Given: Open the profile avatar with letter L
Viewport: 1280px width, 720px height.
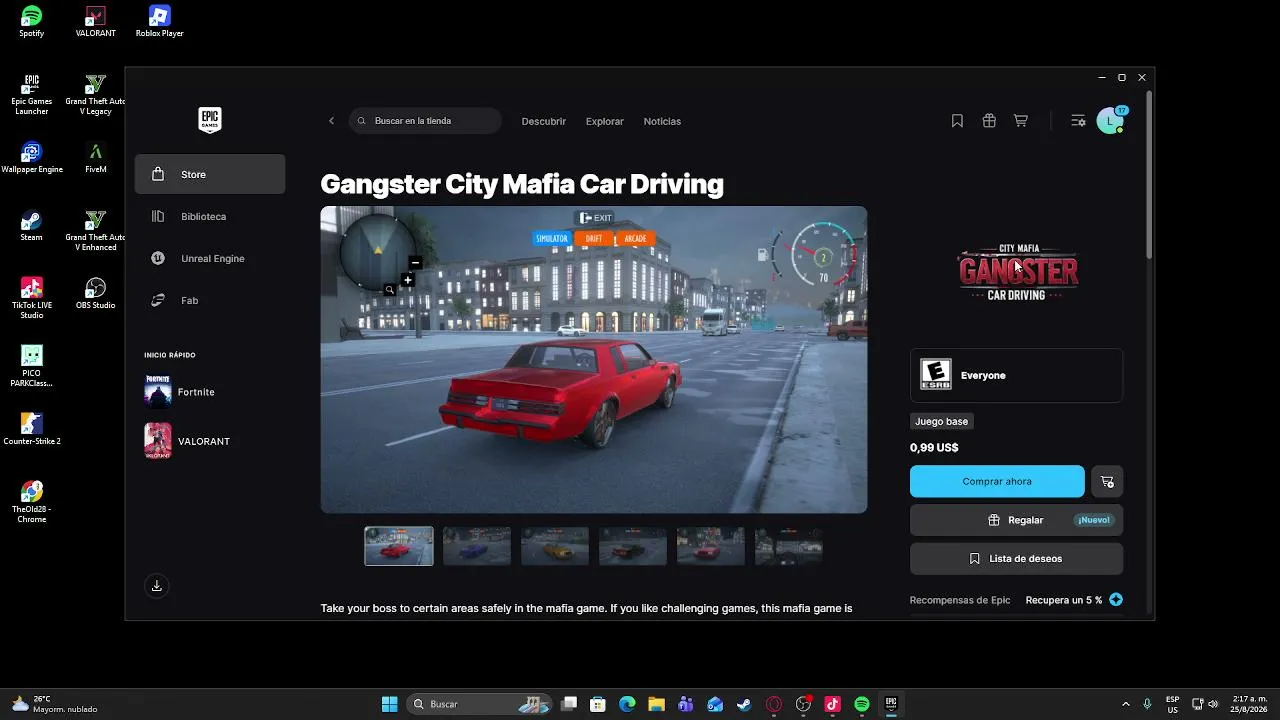Looking at the screenshot, I should click(x=1110, y=121).
